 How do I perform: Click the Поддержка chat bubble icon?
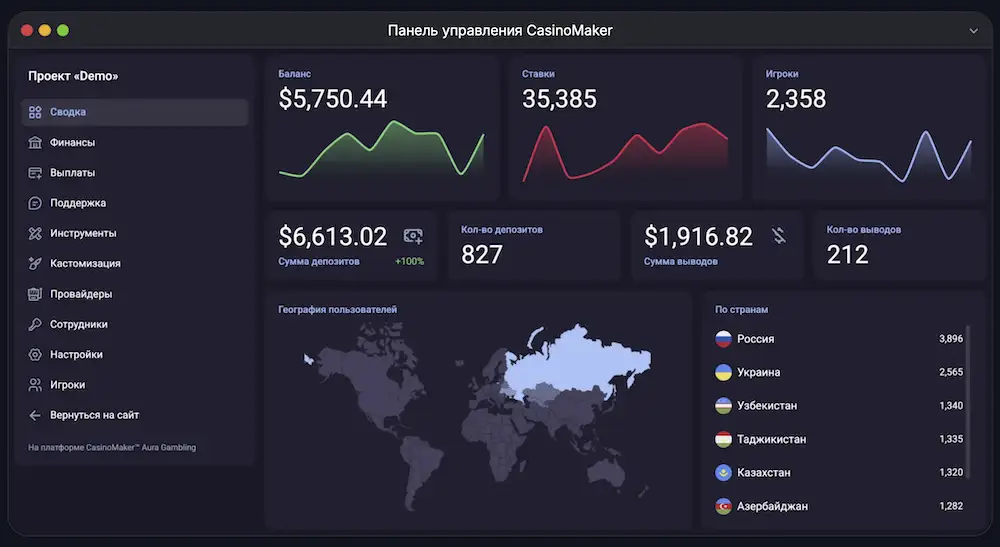tap(35, 203)
